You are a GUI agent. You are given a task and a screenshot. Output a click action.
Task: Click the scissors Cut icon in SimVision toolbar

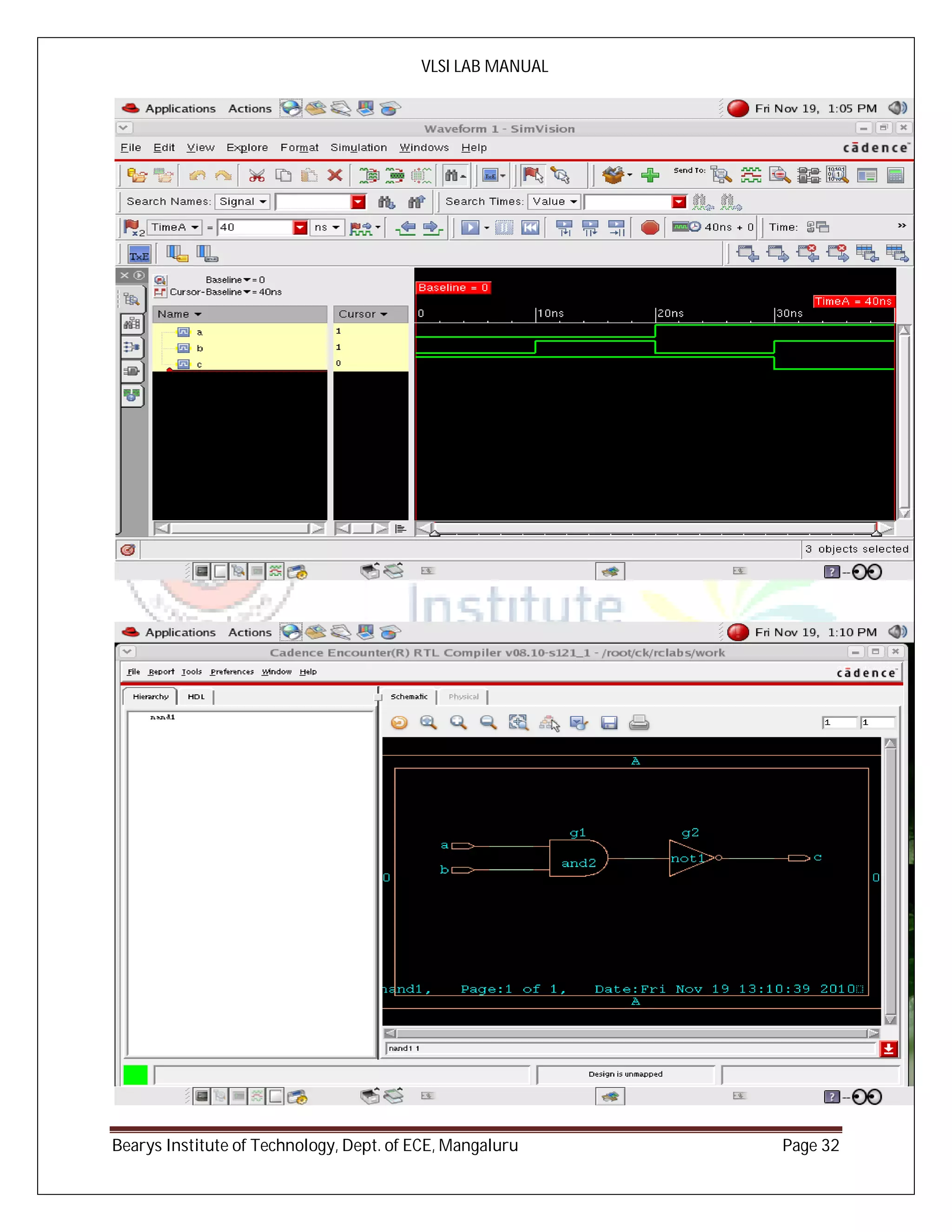tap(257, 175)
